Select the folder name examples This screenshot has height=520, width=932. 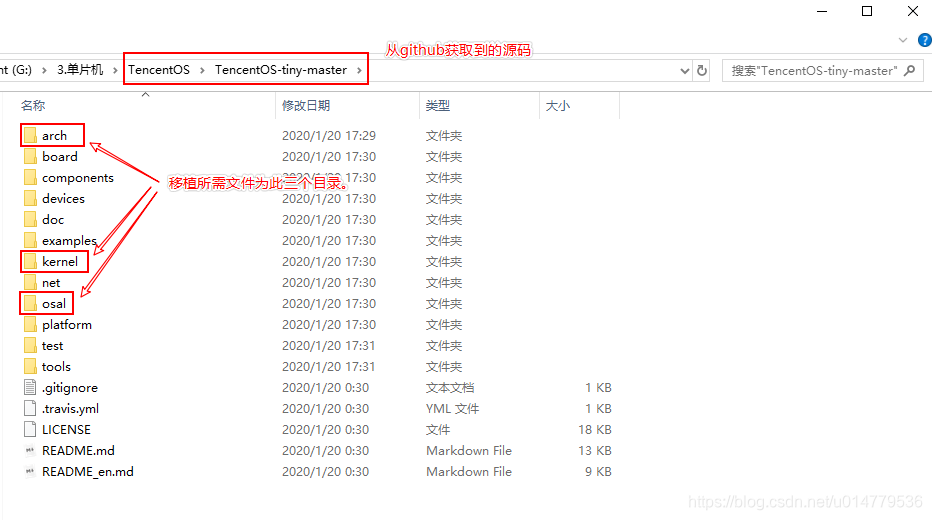[69, 241]
